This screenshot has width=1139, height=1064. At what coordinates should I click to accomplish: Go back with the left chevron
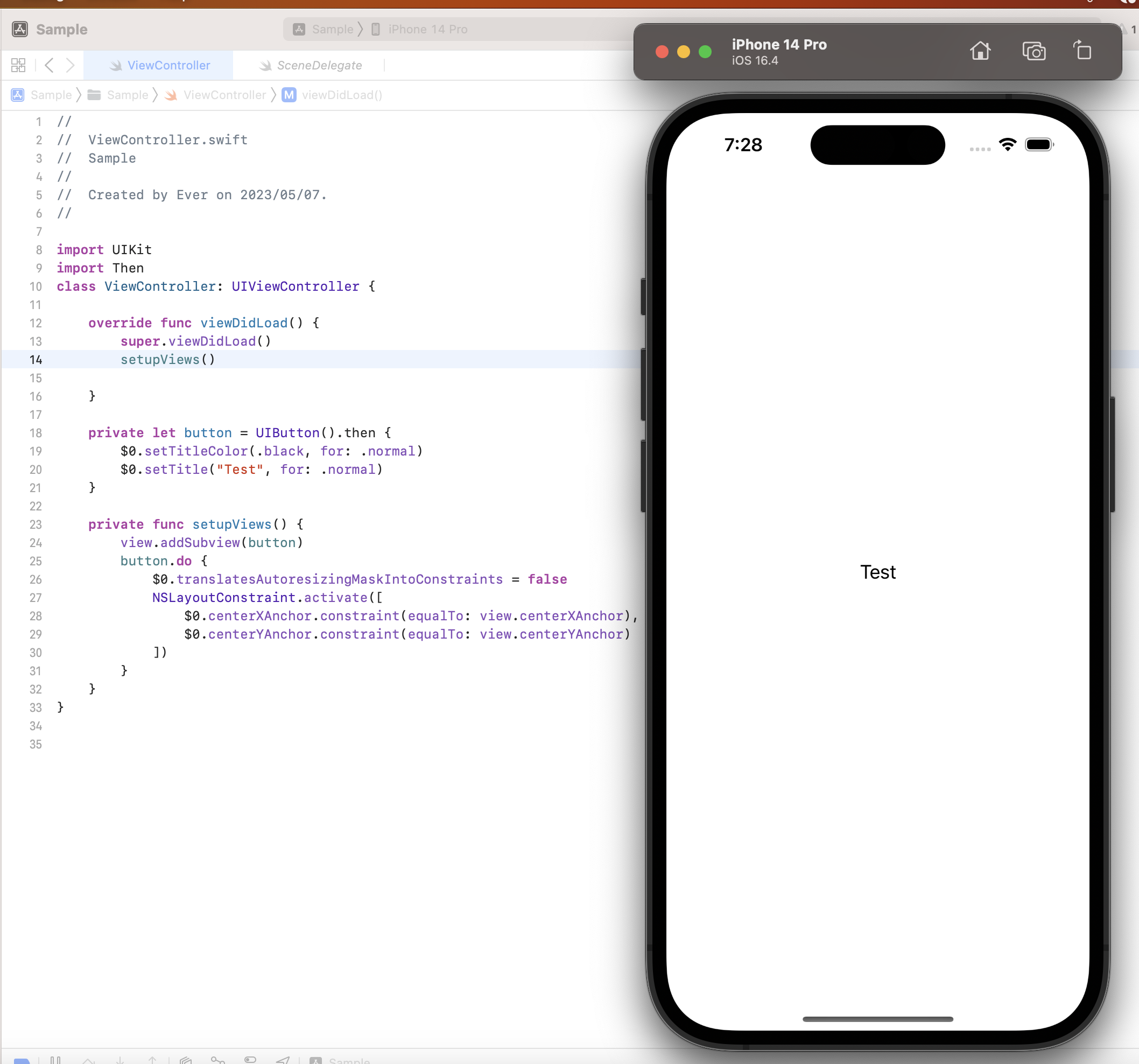(50, 65)
